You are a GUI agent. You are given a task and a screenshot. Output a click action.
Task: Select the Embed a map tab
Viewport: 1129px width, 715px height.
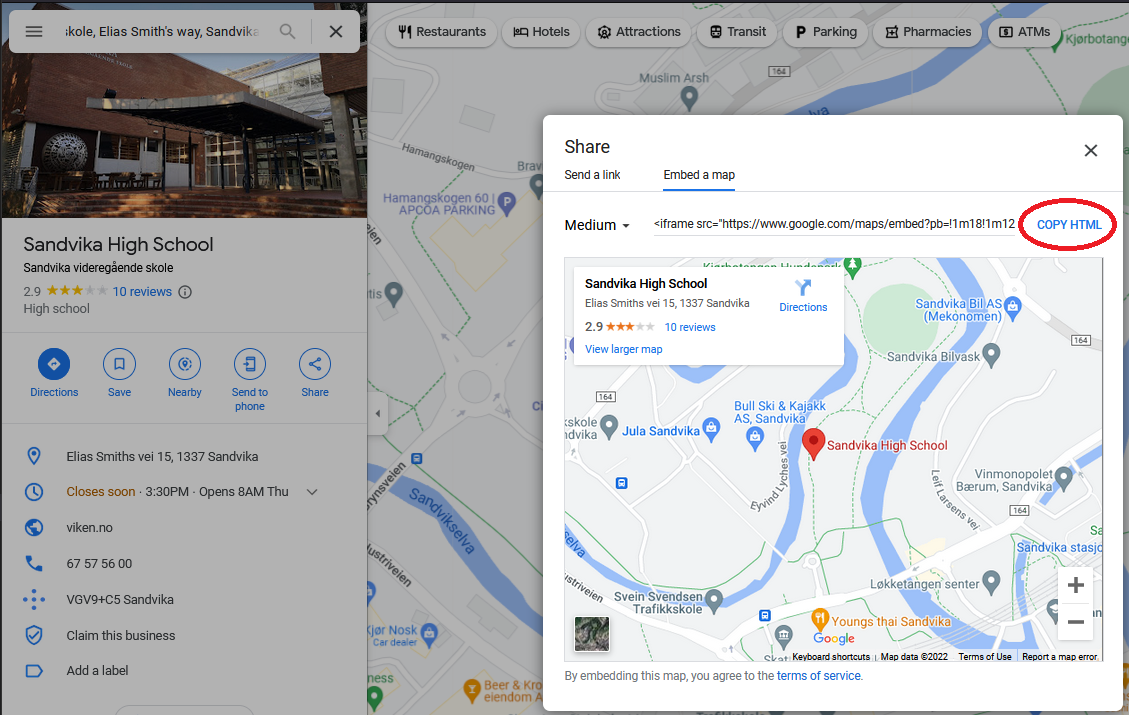699,175
